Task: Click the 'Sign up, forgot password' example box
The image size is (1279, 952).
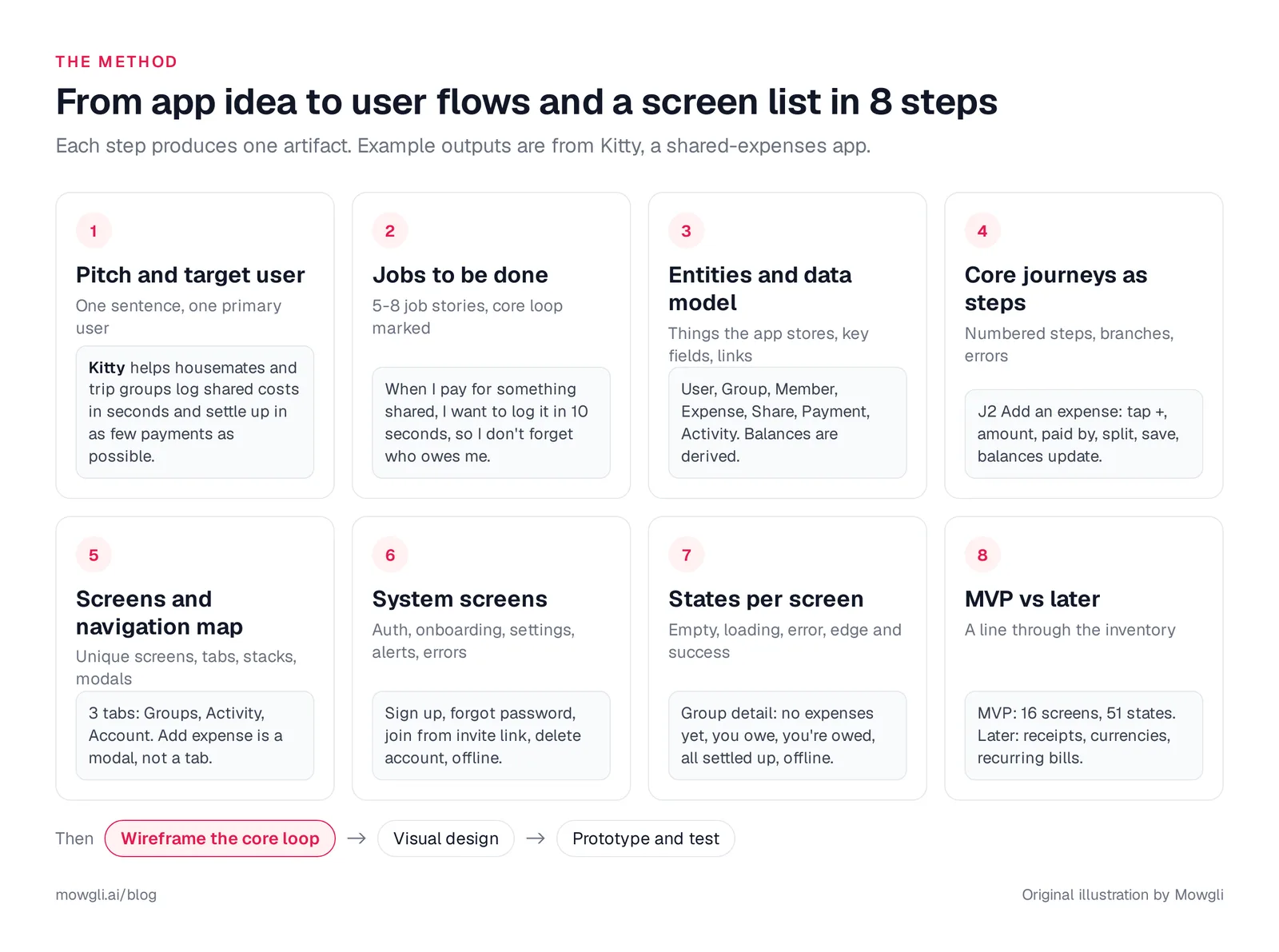Action: (x=492, y=735)
